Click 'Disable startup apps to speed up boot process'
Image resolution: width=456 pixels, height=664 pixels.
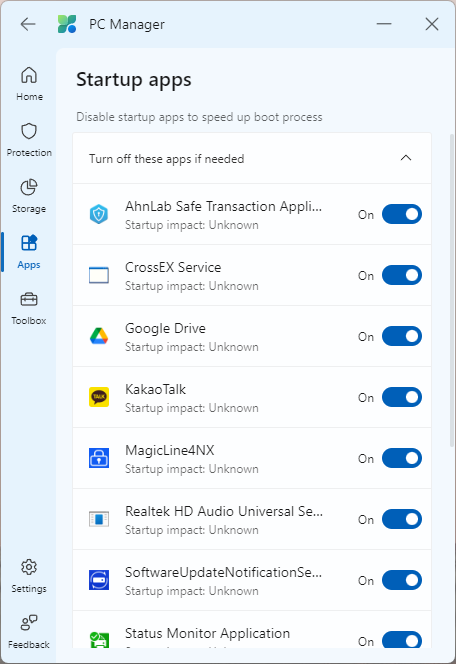(199, 117)
